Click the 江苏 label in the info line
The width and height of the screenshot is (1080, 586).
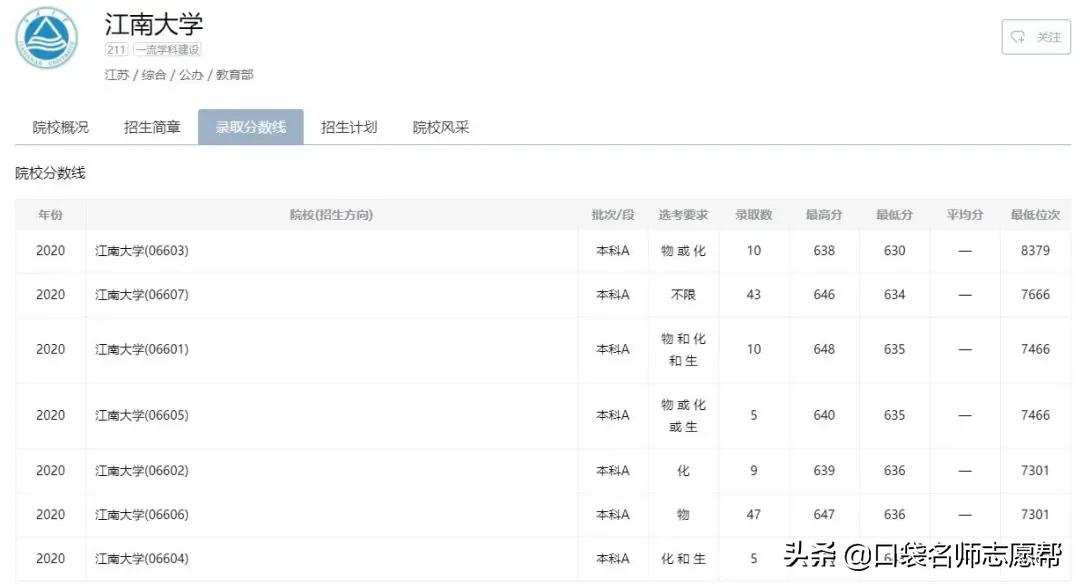pos(115,74)
